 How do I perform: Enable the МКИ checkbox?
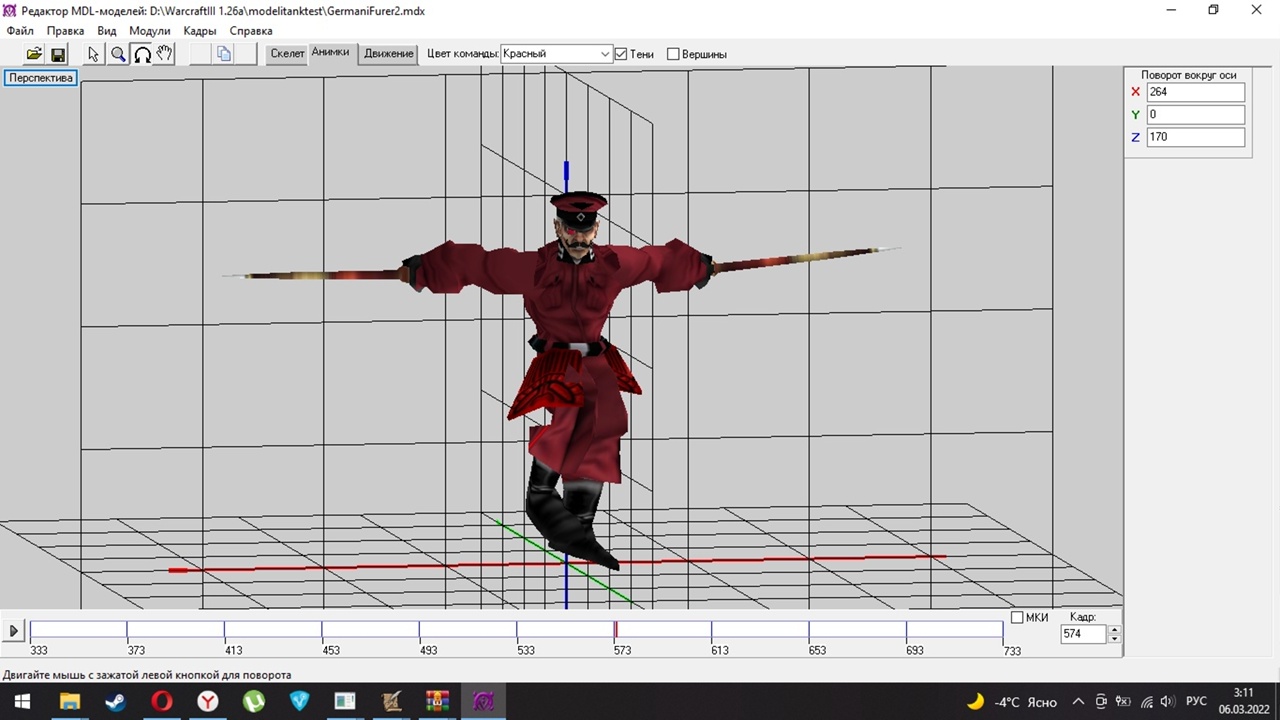(1017, 618)
